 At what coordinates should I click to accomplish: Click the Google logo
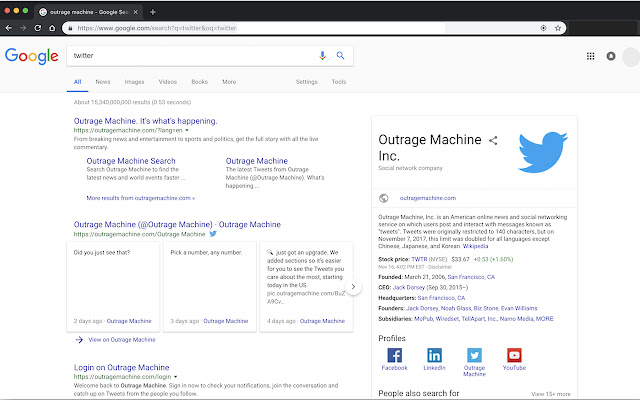[x=31, y=56]
